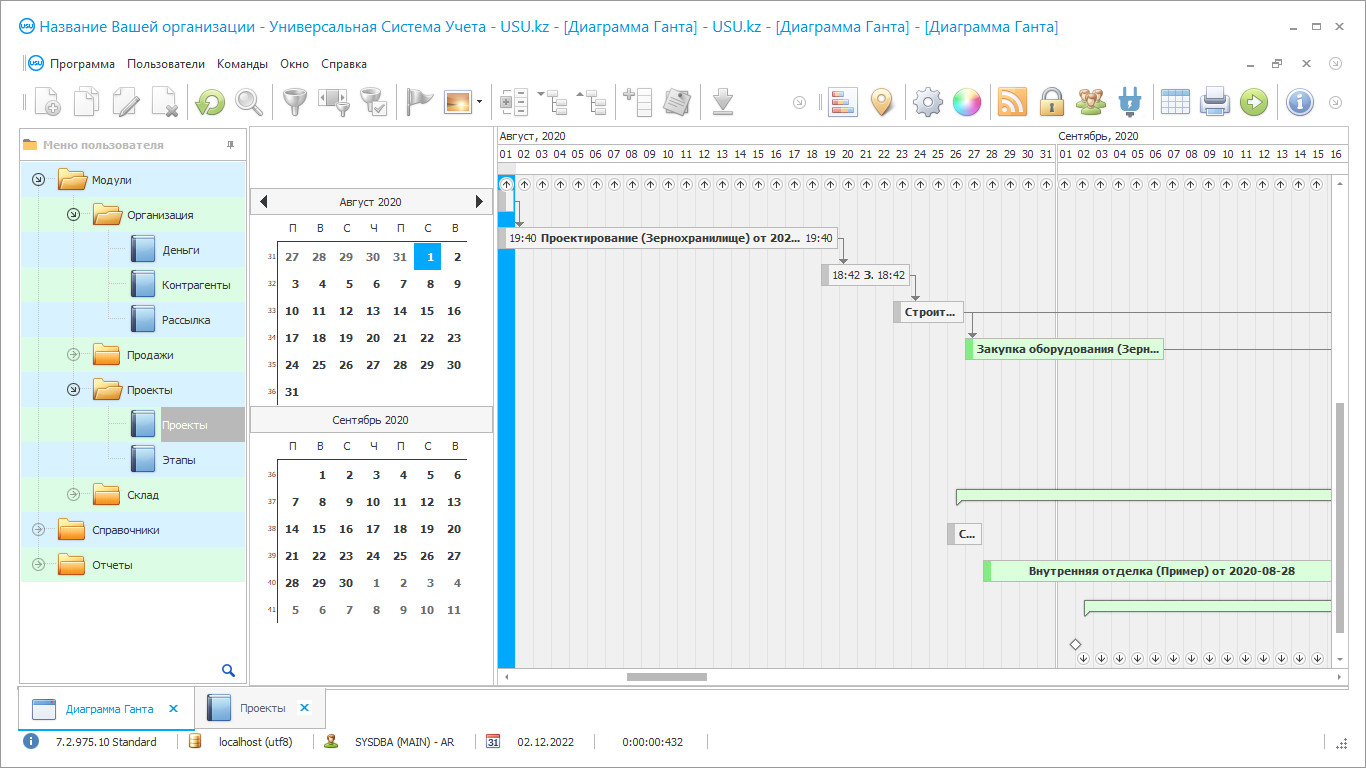Viewport: 1366px width, 768px height.
Task: Click the collapse tree nodes icon
Action: coord(593,101)
